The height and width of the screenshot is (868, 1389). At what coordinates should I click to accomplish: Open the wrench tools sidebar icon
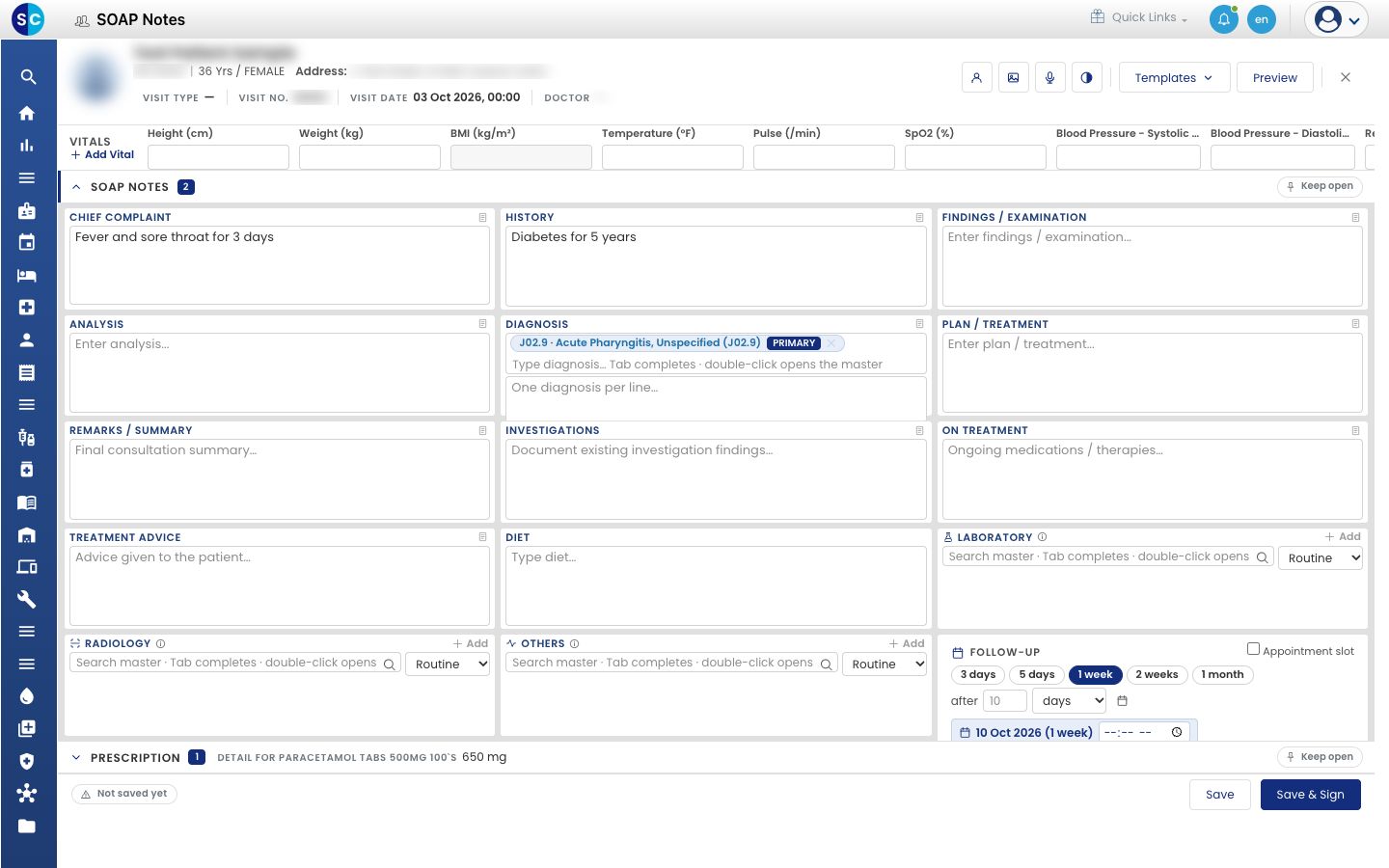pyautogui.click(x=27, y=599)
